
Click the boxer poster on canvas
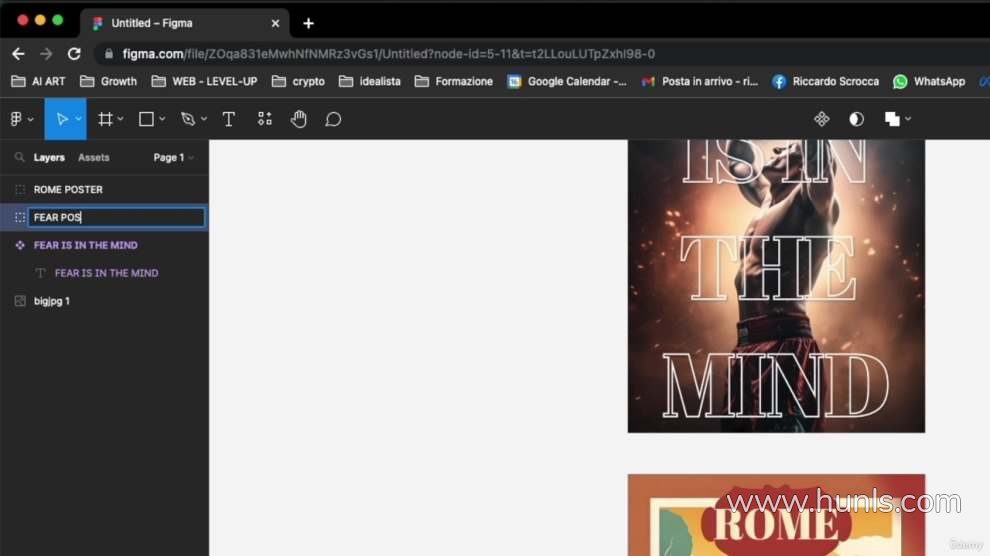tap(776, 286)
